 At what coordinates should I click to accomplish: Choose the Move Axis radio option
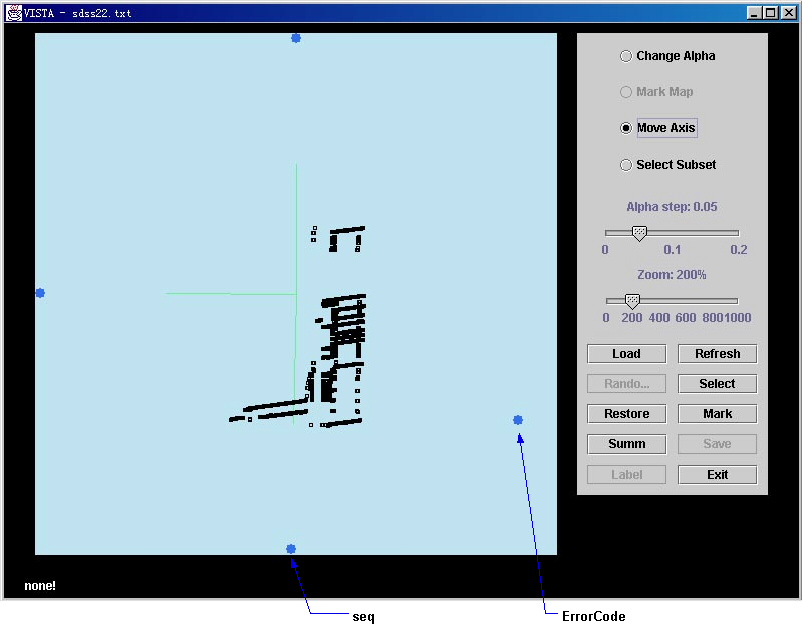click(626, 128)
